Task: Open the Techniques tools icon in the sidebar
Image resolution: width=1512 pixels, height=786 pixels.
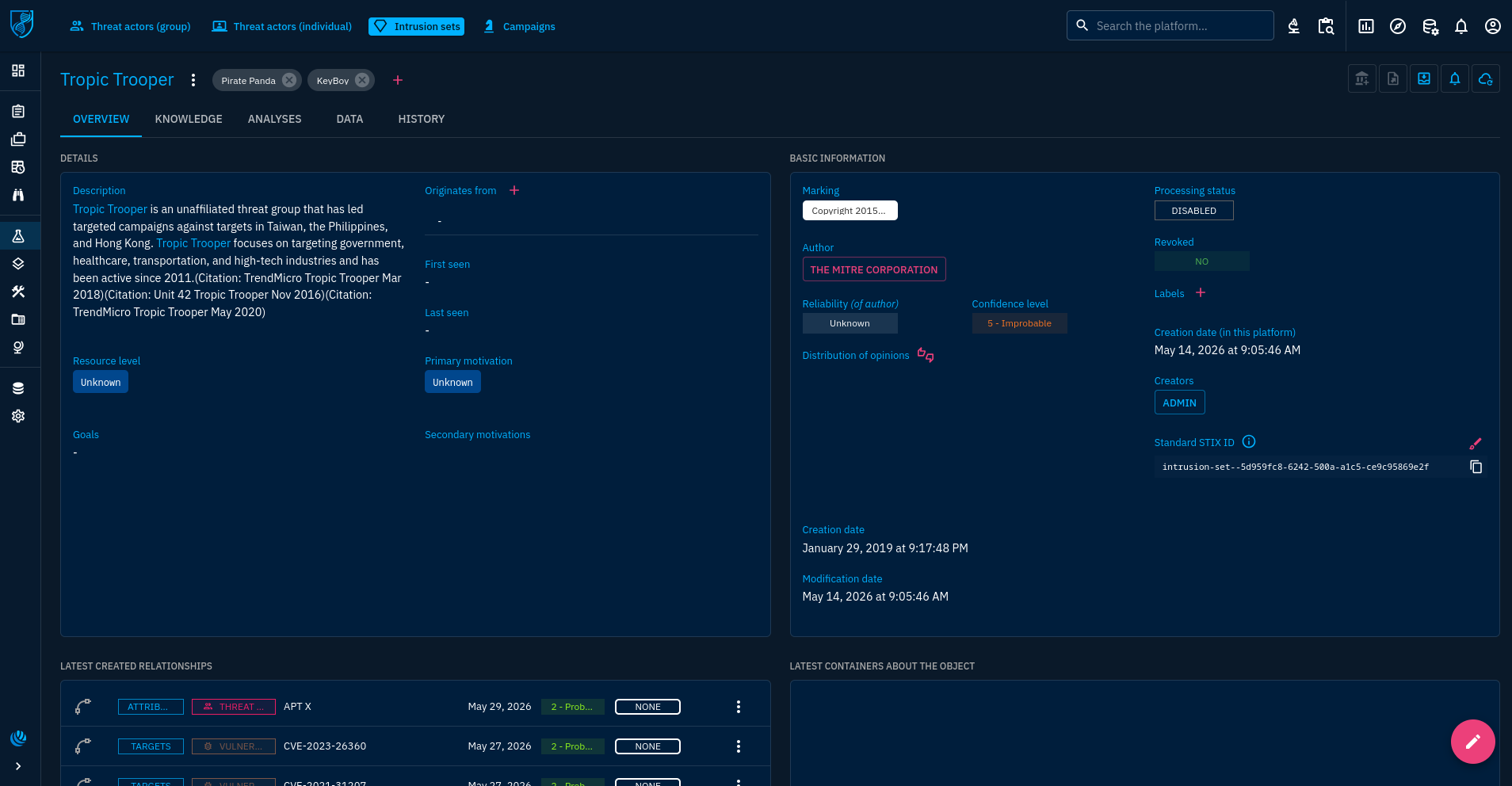Action: click(x=18, y=292)
